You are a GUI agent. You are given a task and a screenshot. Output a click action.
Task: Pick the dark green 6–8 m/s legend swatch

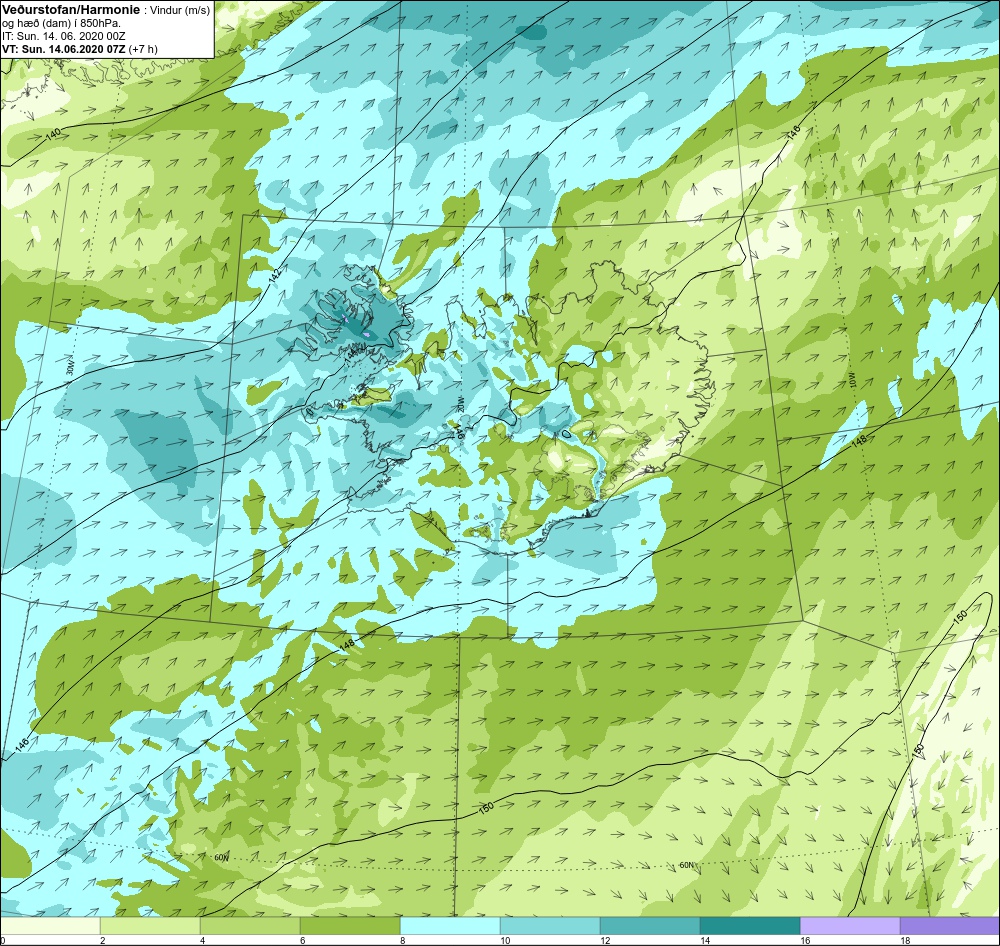point(350,926)
